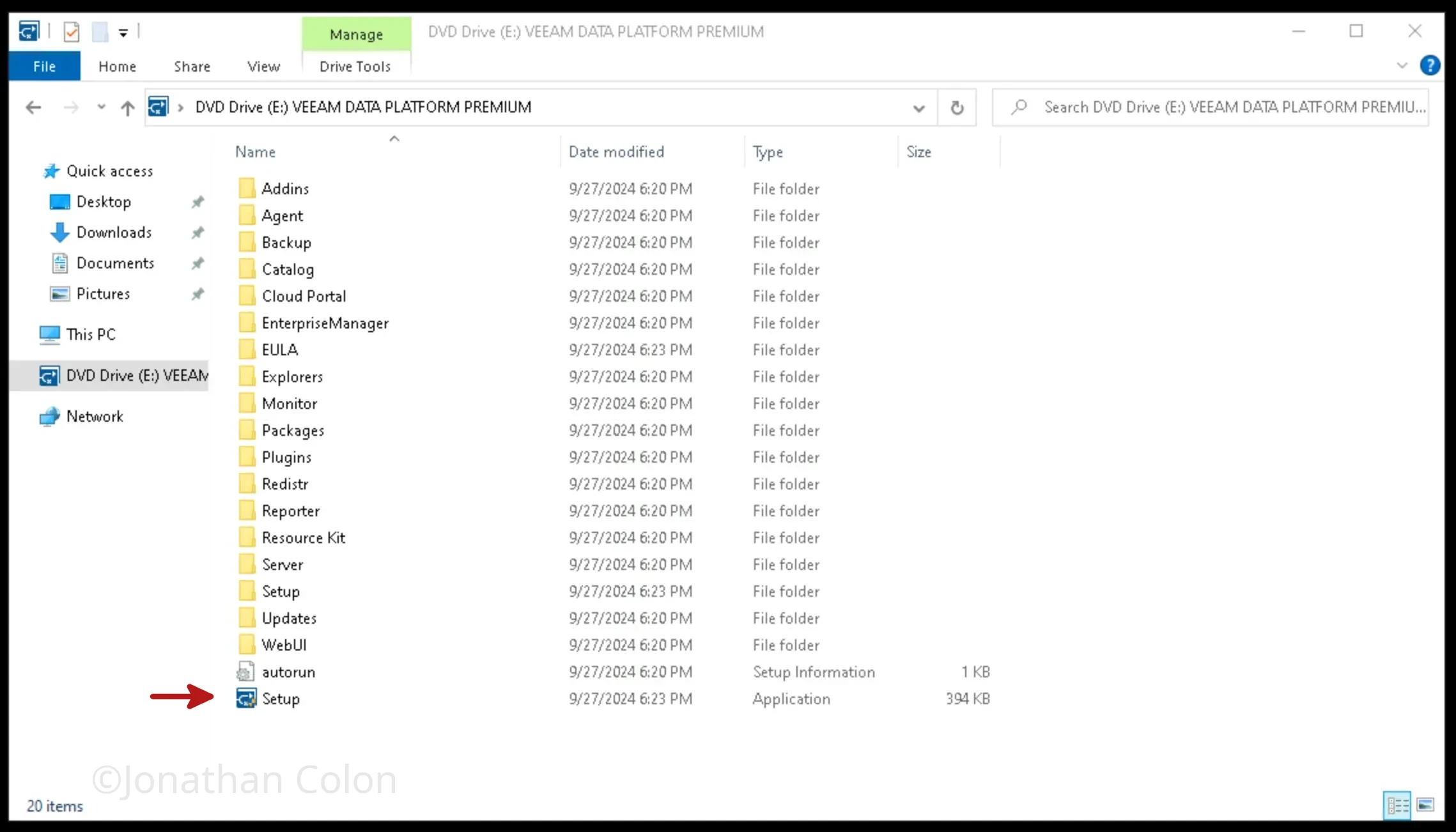
Task: Select the Explorers folder
Action: click(x=281, y=376)
